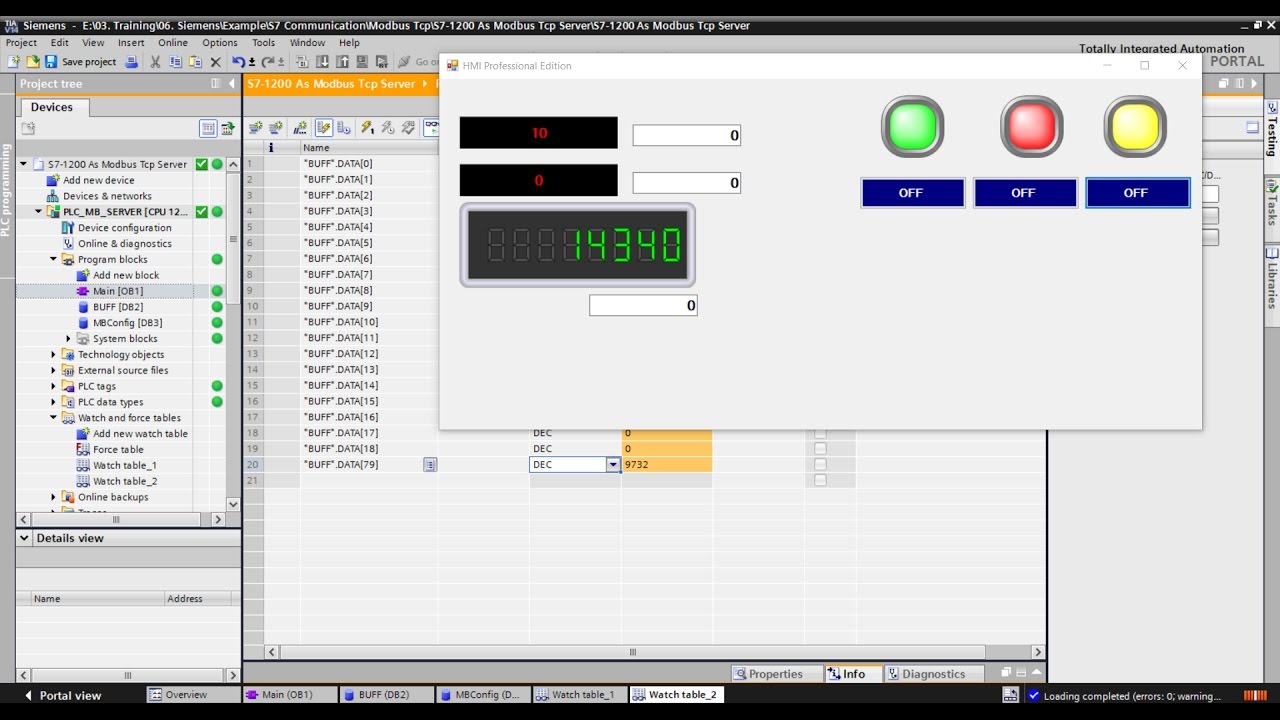1280x720 pixels.
Task: Open the Testing side tab on the right
Action: [1272, 130]
